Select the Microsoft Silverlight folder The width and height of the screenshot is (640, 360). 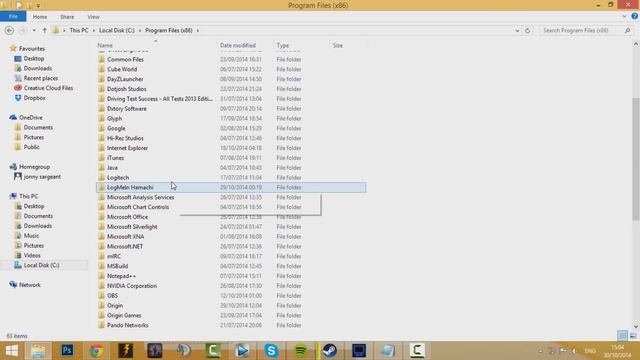(x=132, y=227)
